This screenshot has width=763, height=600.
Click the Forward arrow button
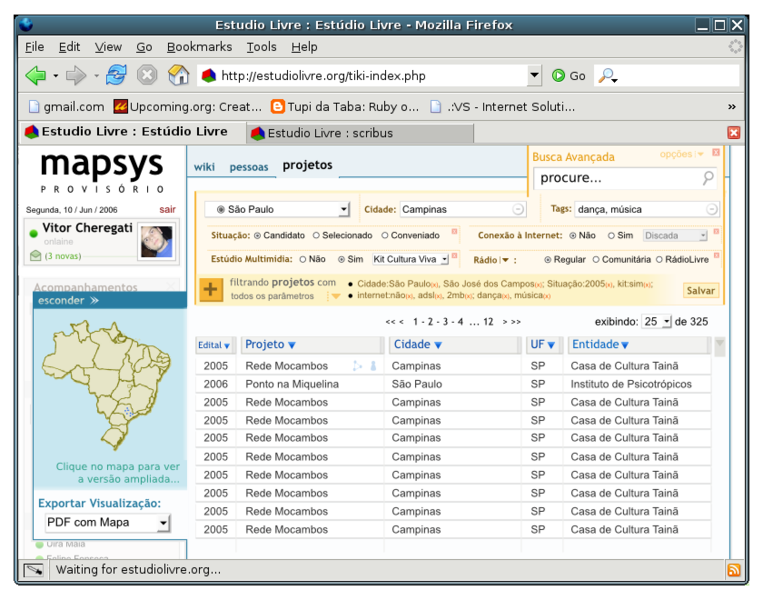[x=75, y=75]
